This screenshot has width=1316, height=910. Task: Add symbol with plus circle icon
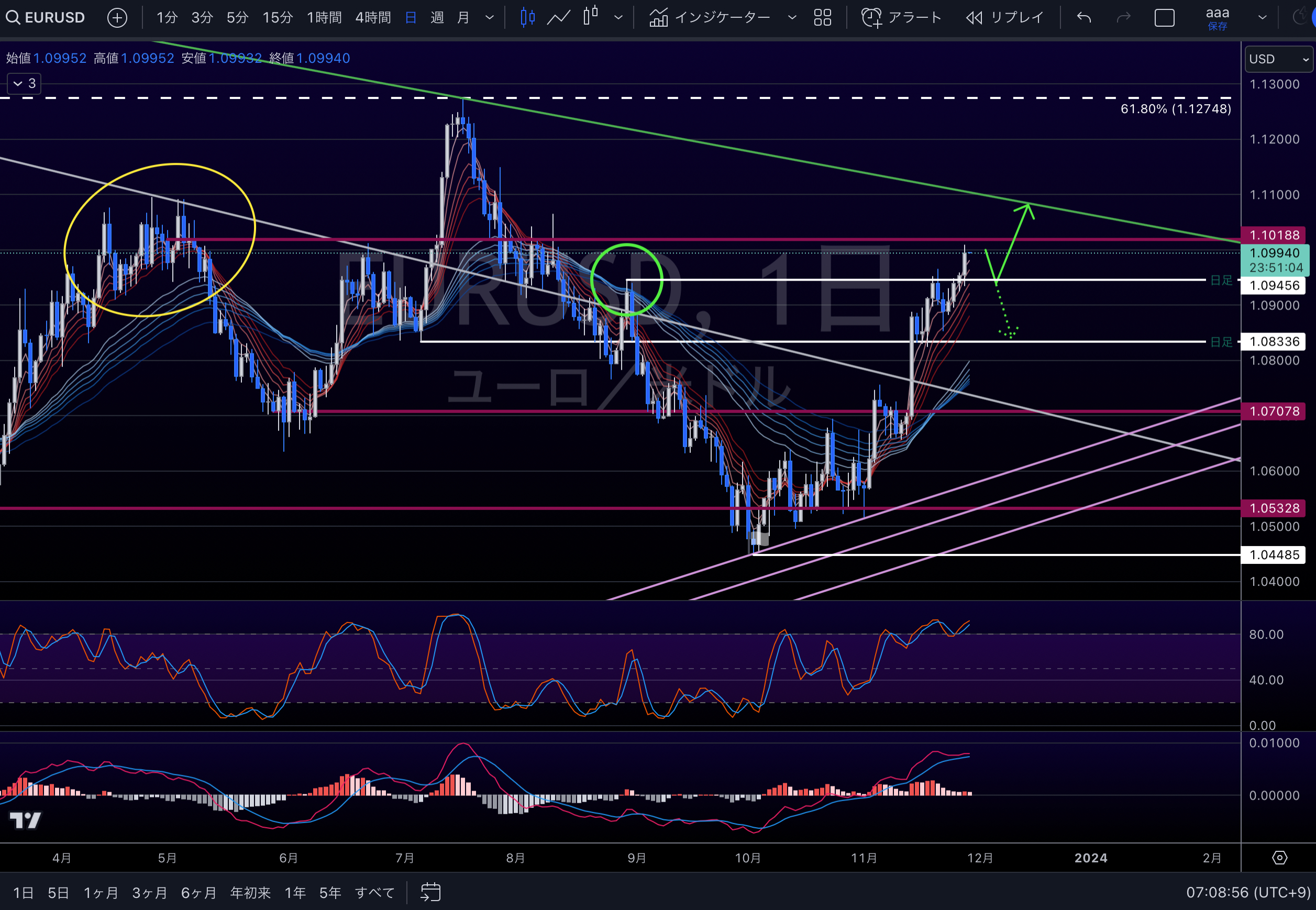(x=117, y=18)
